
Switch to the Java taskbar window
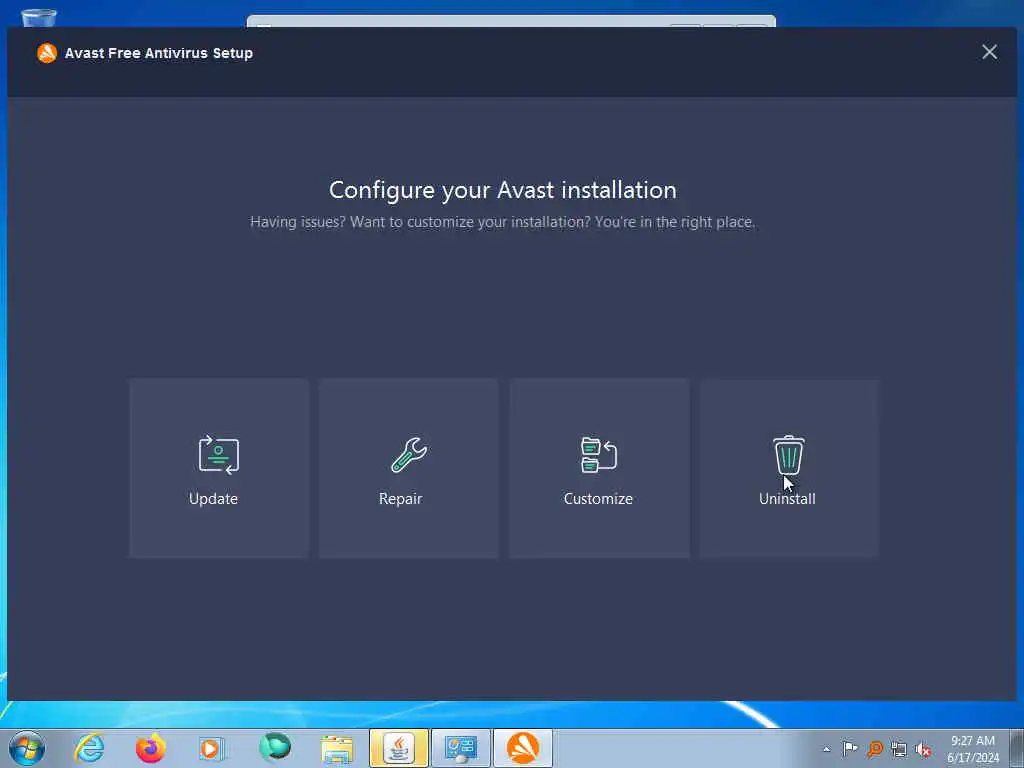tap(398, 748)
